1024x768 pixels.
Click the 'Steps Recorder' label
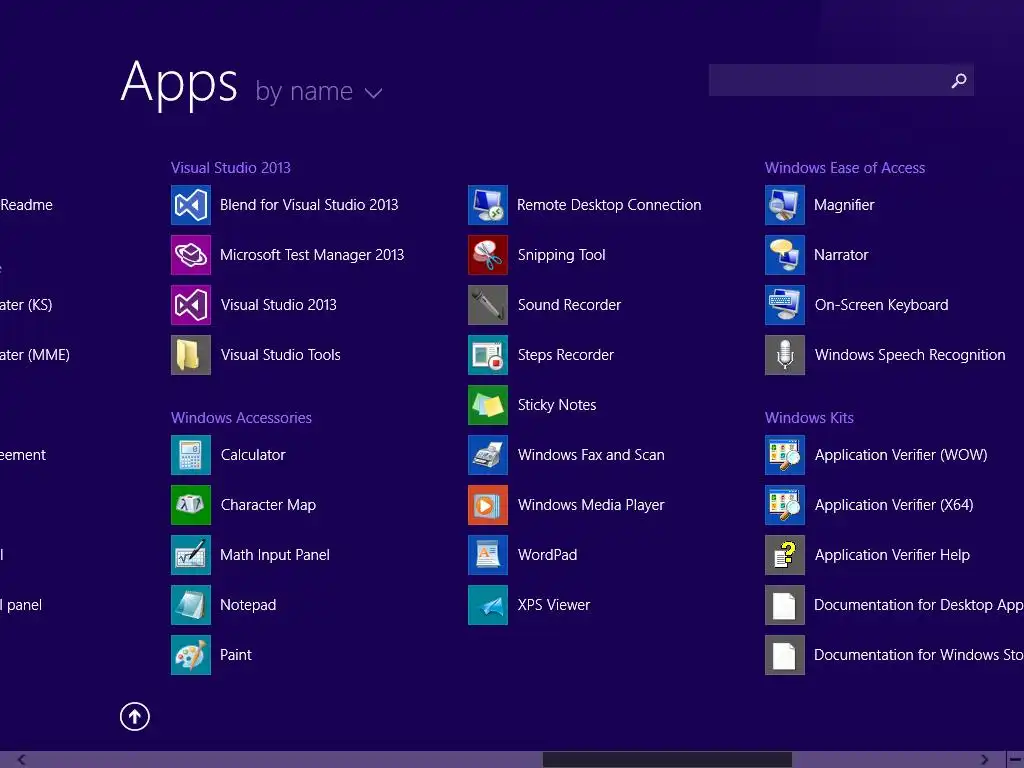tap(566, 355)
